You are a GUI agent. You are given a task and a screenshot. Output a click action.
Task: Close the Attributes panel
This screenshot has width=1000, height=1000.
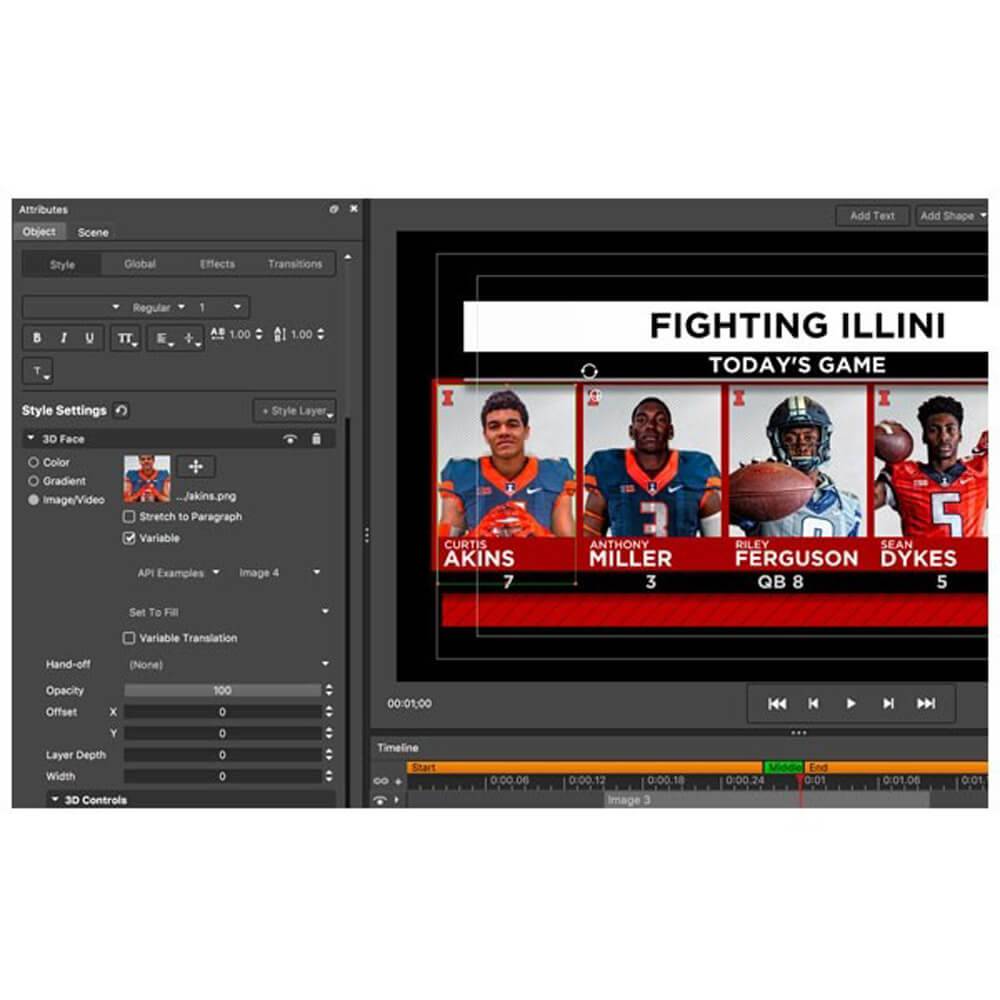click(x=354, y=209)
